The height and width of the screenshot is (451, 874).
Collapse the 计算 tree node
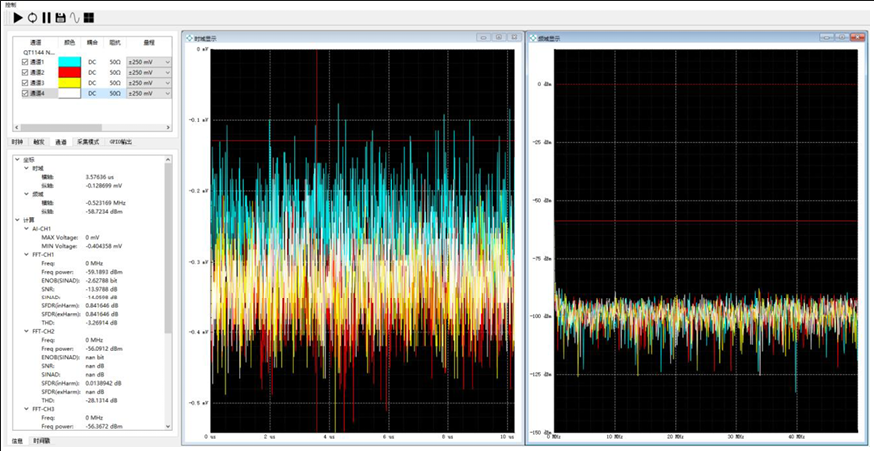click(x=17, y=220)
